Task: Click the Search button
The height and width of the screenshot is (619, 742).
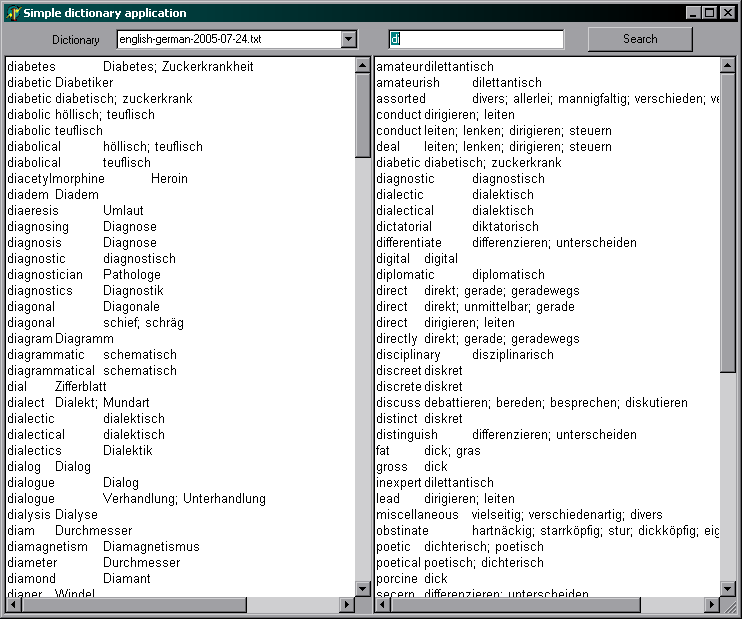Action: click(x=640, y=39)
